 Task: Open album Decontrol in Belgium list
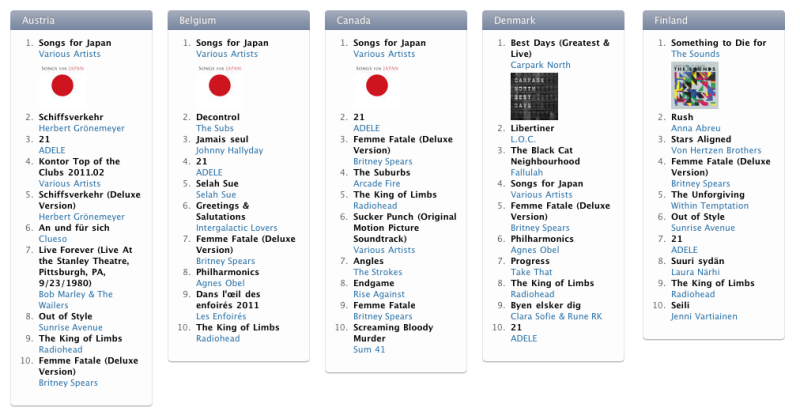218,117
